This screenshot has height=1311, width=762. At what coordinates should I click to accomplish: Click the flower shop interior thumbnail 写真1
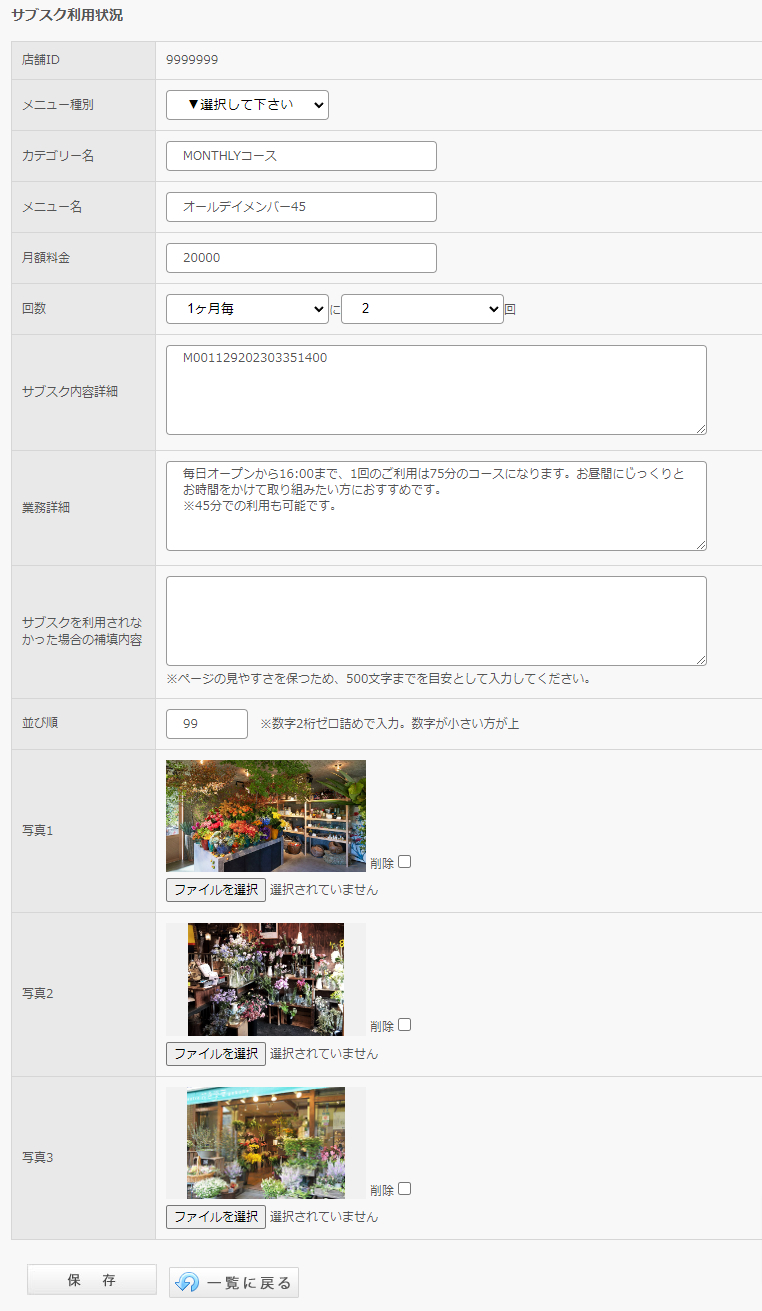(x=266, y=816)
